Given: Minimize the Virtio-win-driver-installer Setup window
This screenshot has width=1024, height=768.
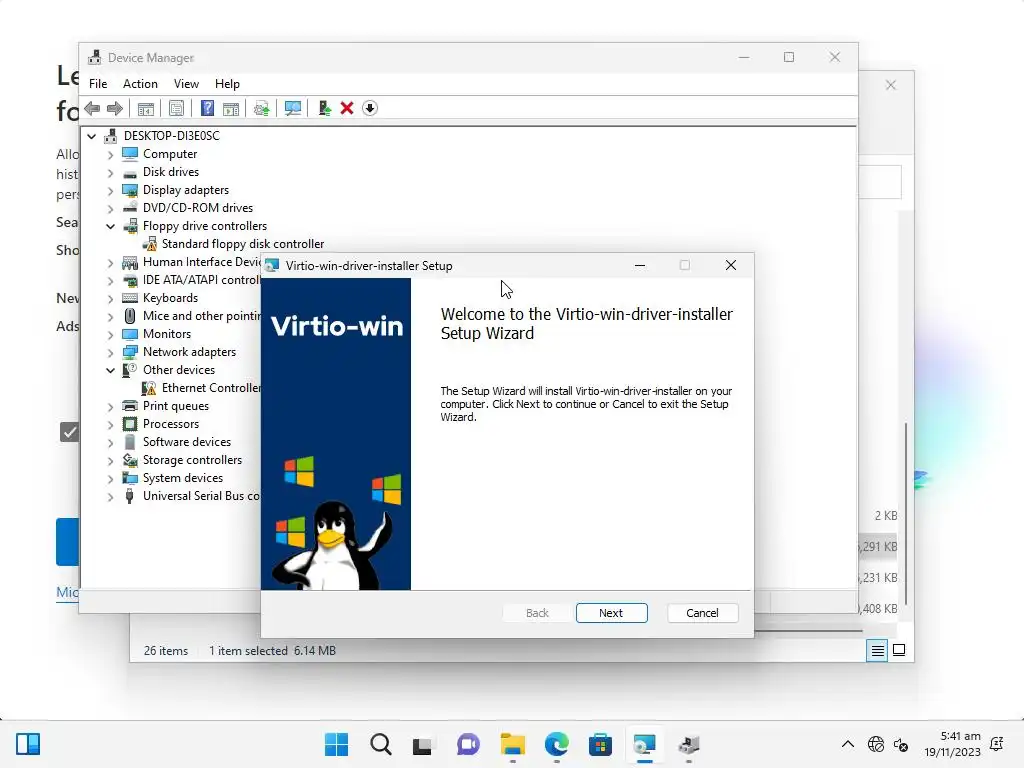Looking at the screenshot, I should point(640,265).
